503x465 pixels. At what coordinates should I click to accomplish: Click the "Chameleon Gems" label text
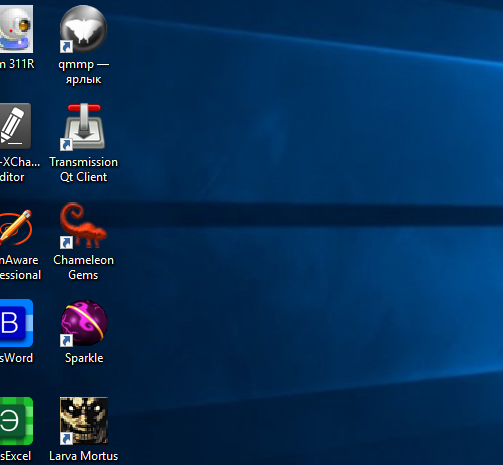pyautogui.click(x=84, y=267)
